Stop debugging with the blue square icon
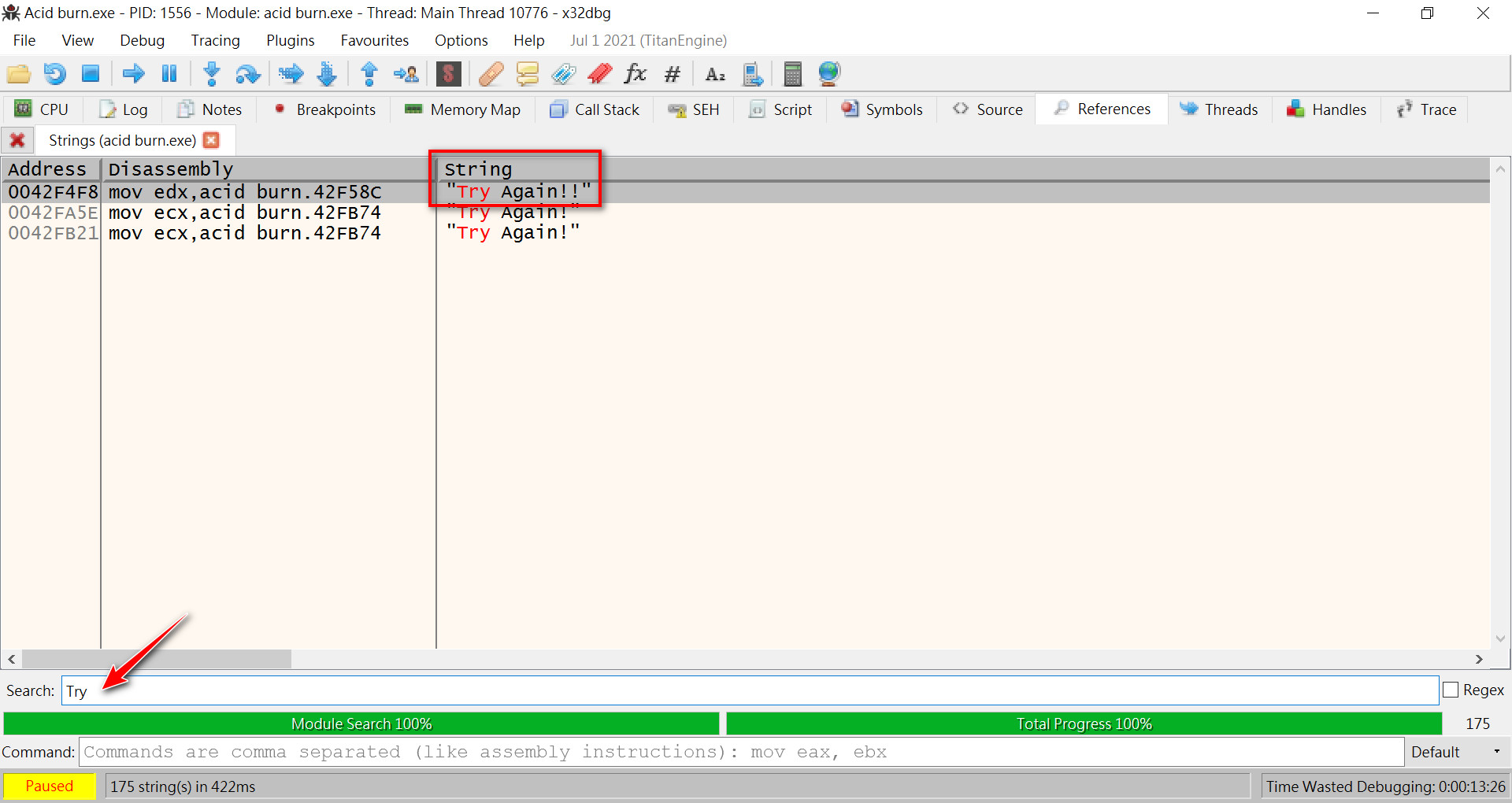 pos(91,74)
